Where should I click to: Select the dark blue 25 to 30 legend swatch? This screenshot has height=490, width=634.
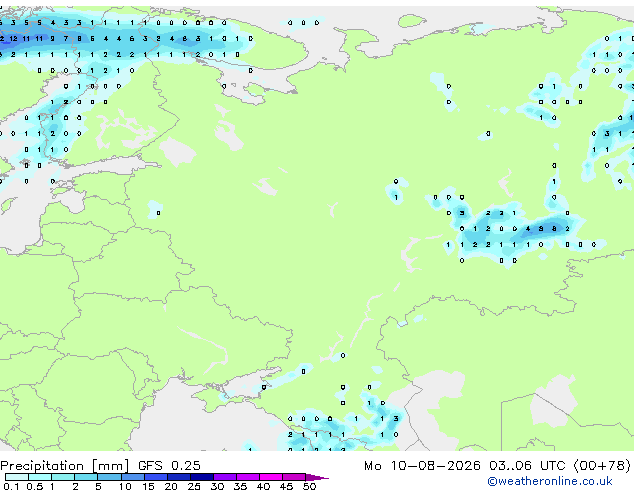point(202,477)
